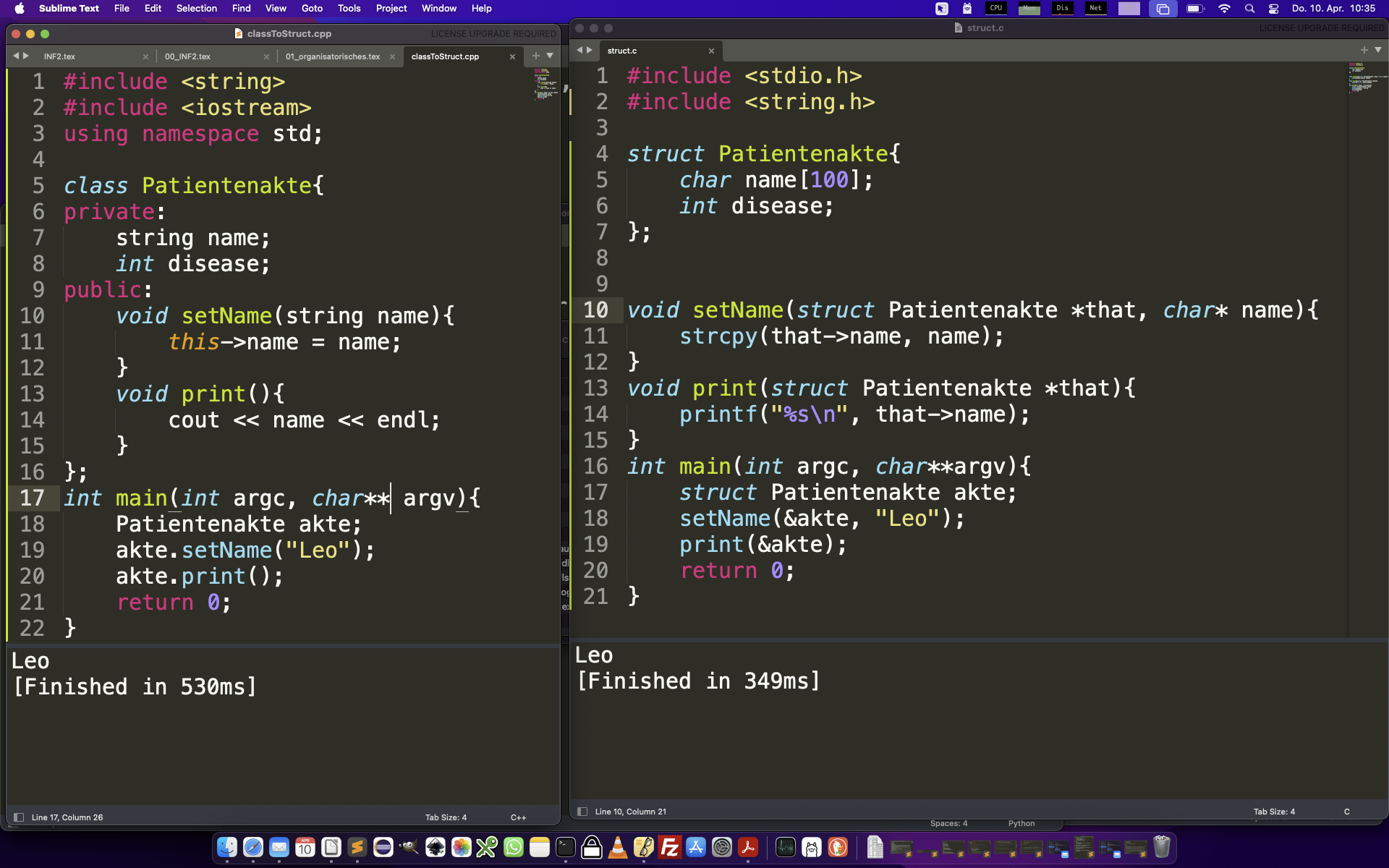Open Wi-Fi status in the menu bar
The height and width of the screenshot is (868, 1389).
(1224, 9)
